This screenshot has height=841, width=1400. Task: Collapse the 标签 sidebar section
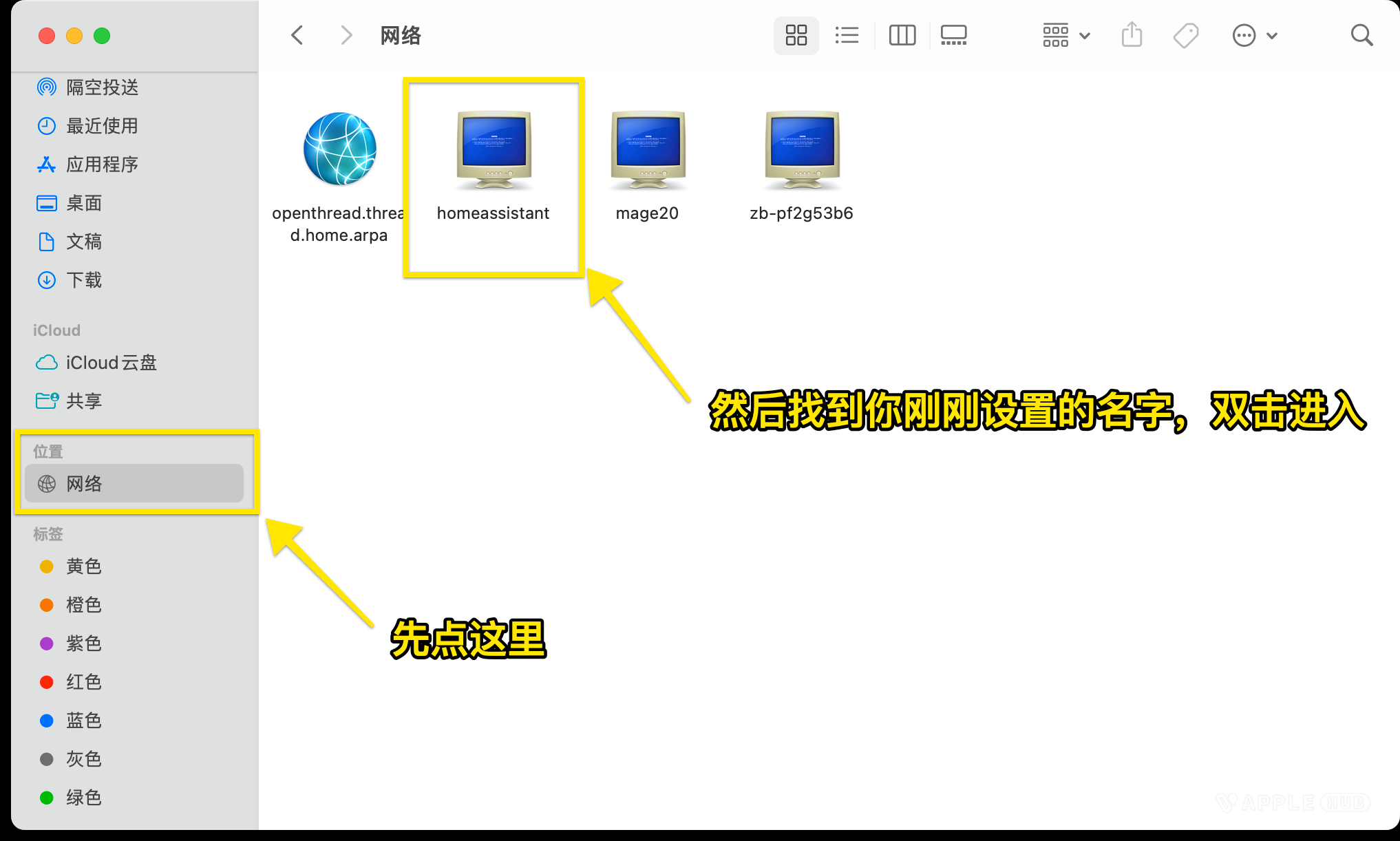tap(47, 534)
